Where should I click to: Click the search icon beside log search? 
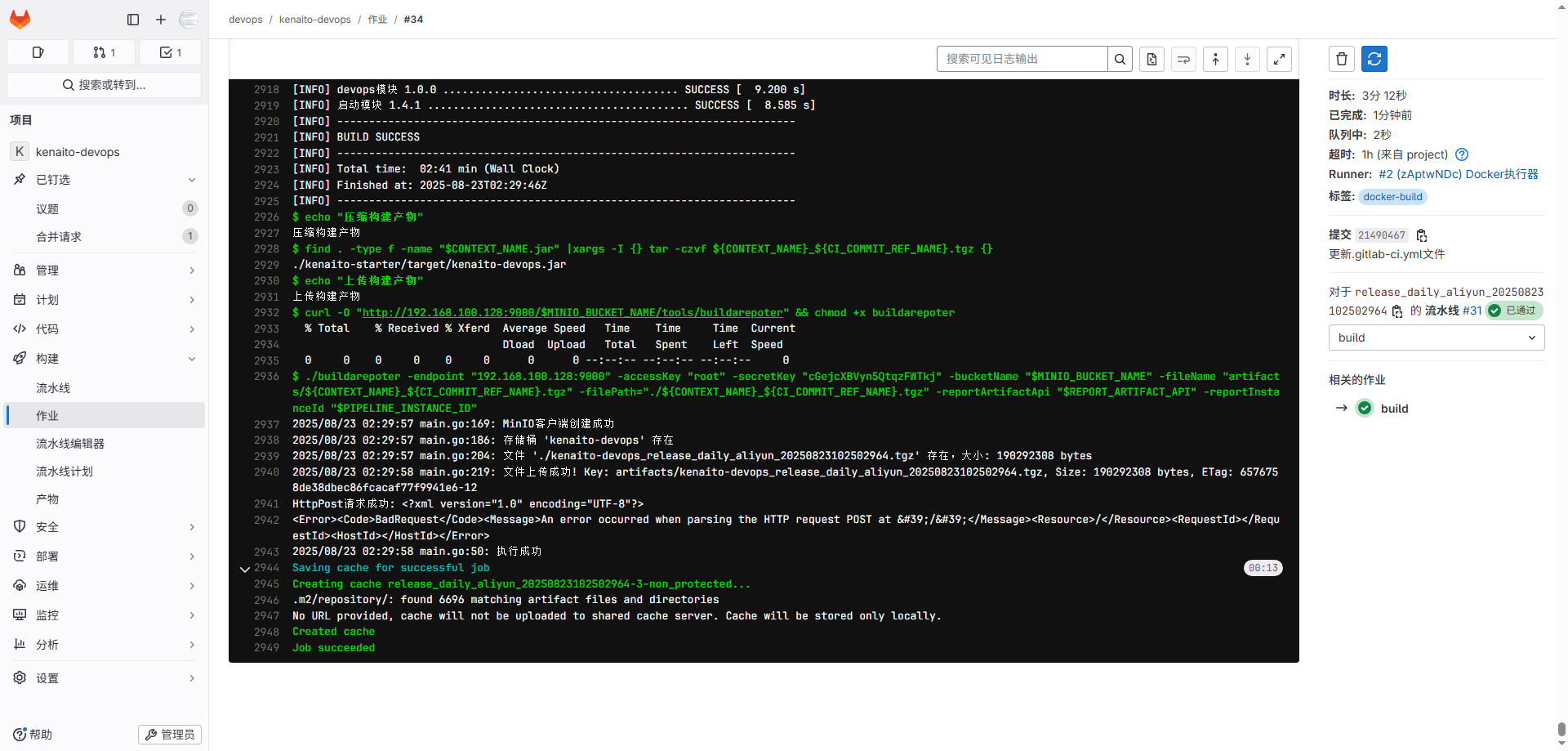(1120, 59)
